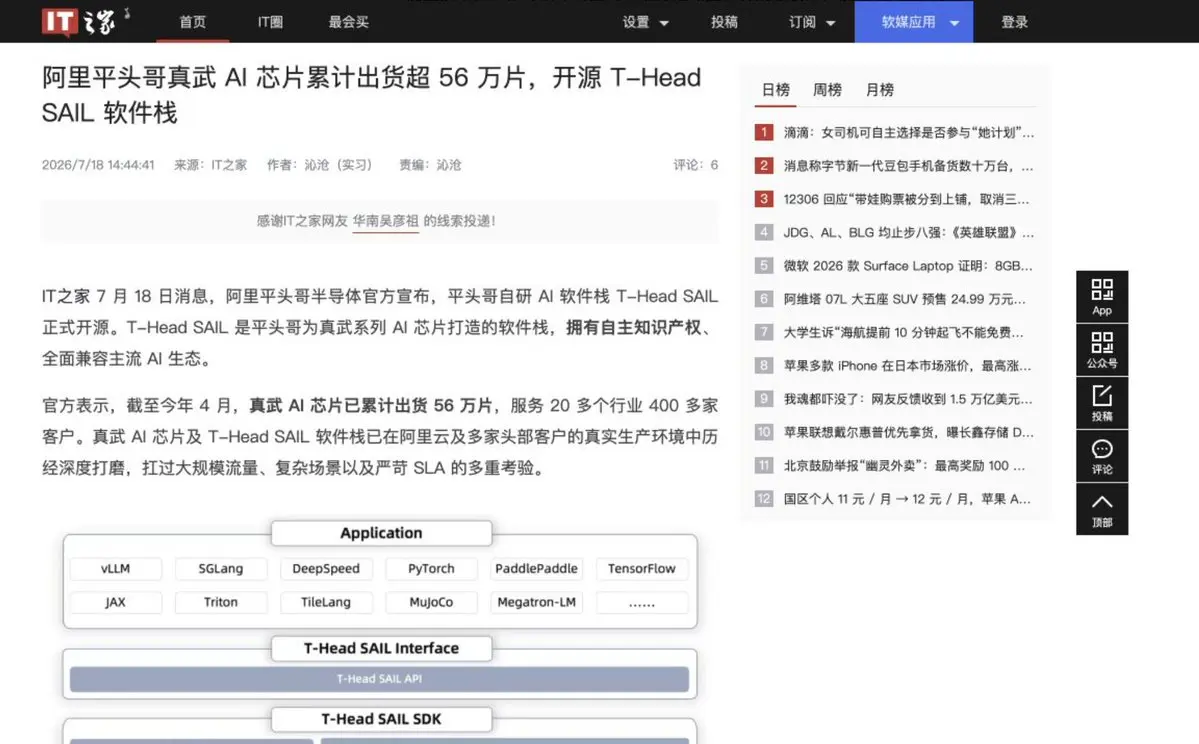
Task: Click the red rank 3 badge
Action: [763, 199]
